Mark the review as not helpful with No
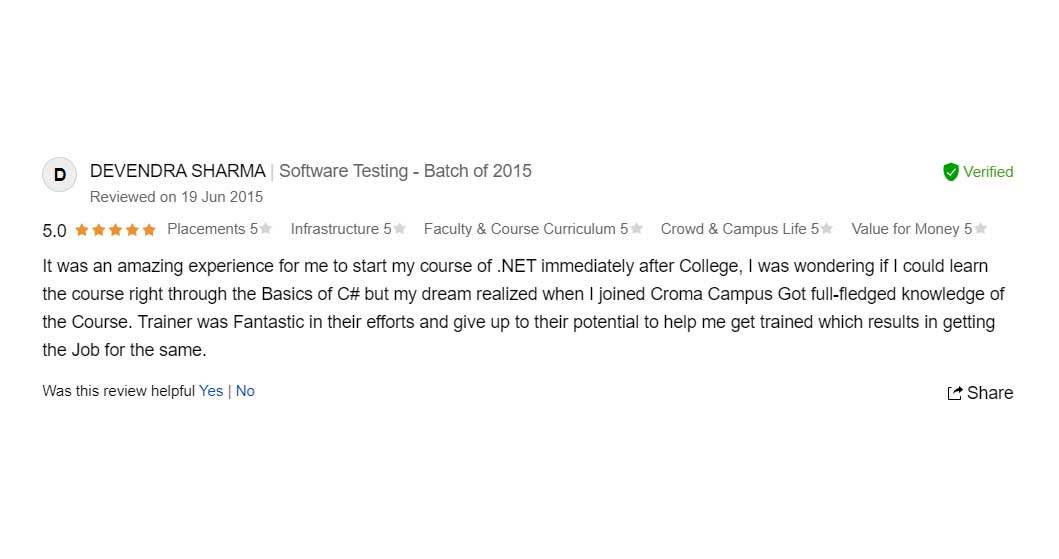1059x559 pixels. (x=245, y=391)
